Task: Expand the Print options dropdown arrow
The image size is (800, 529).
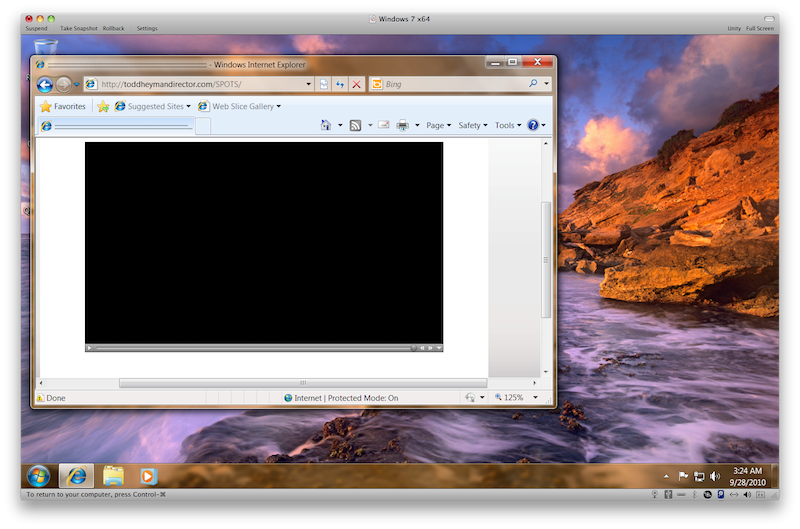Action: [417, 125]
